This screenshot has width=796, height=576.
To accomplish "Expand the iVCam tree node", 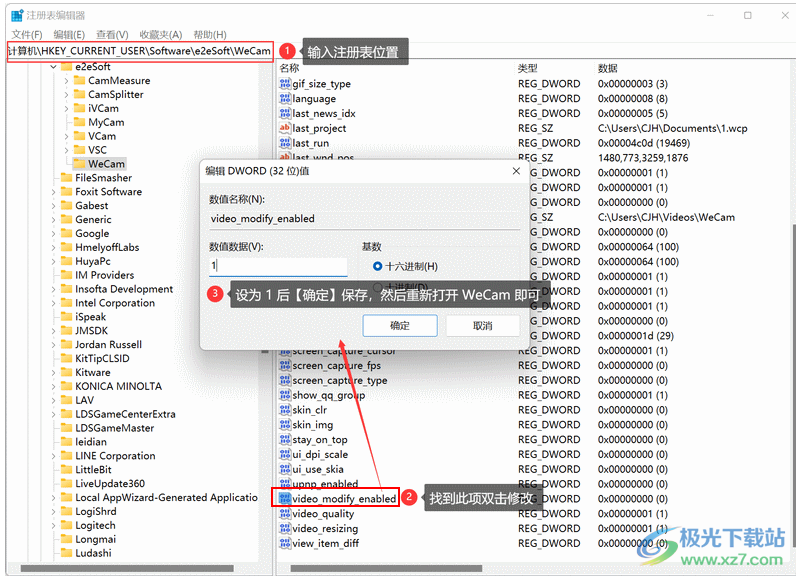I will coord(66,108).
